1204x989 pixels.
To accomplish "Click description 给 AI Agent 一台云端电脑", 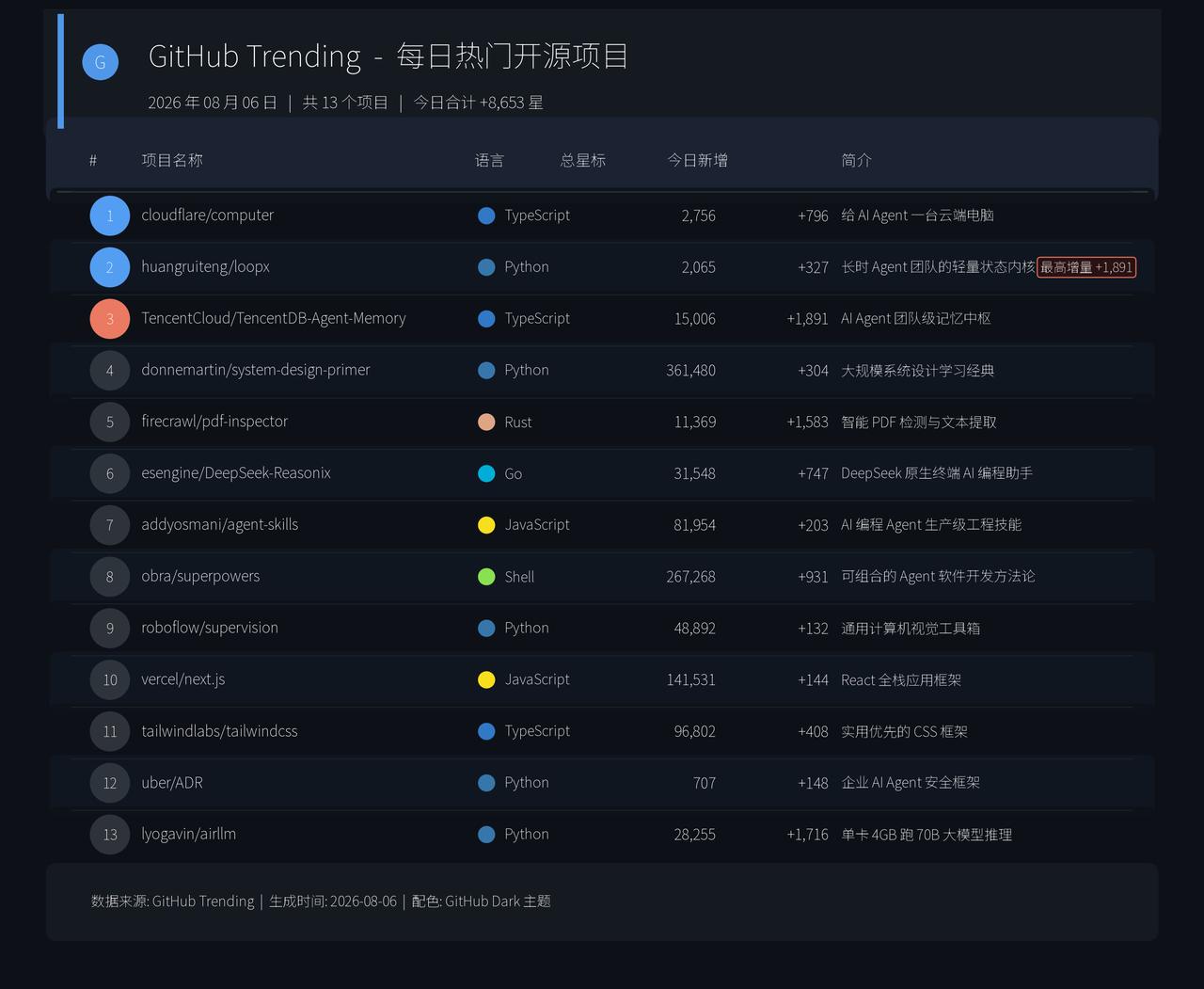I will click(x=917, y=215).
